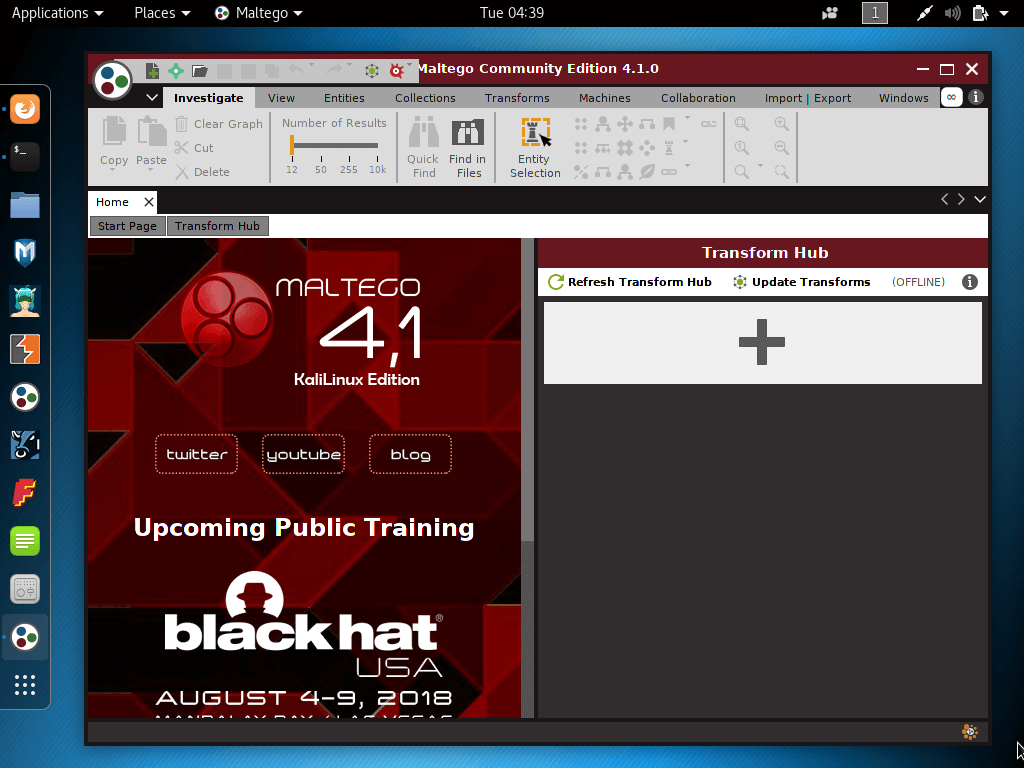The image size is (1024, 768).
Task: Click the Number of Results slider handle
Action: [292, 145]
